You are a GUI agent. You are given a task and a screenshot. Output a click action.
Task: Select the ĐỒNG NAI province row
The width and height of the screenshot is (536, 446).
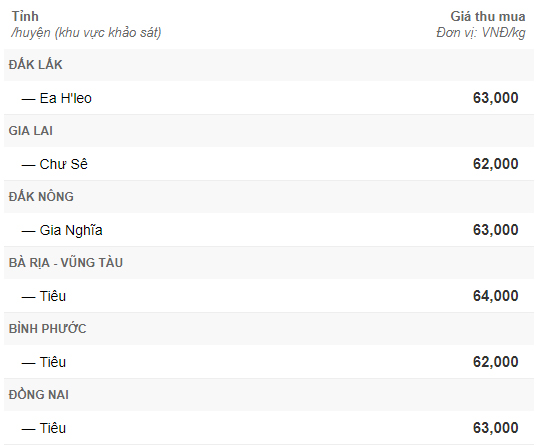(x=269, y=395)
